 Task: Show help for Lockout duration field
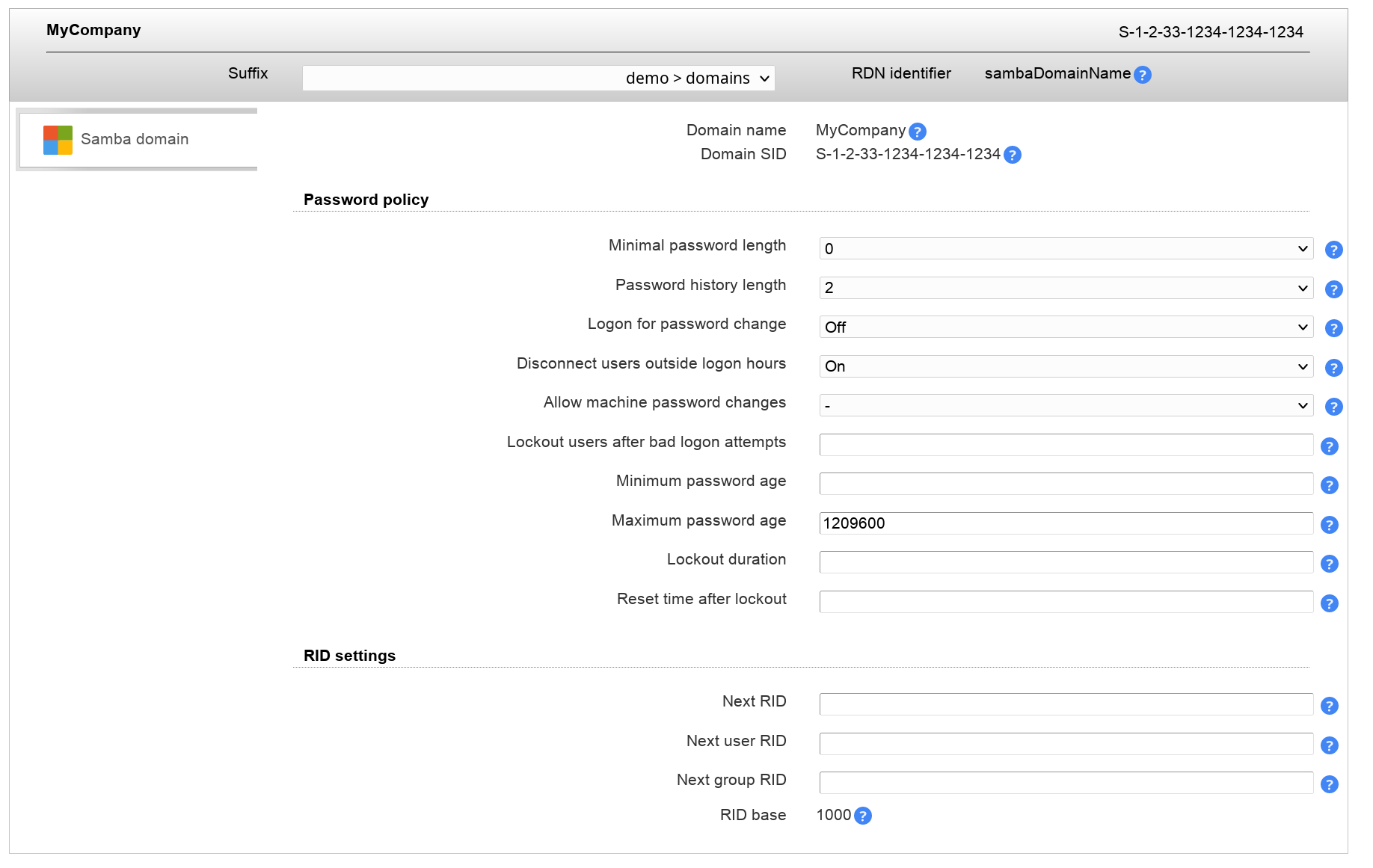coord(1329,564)
